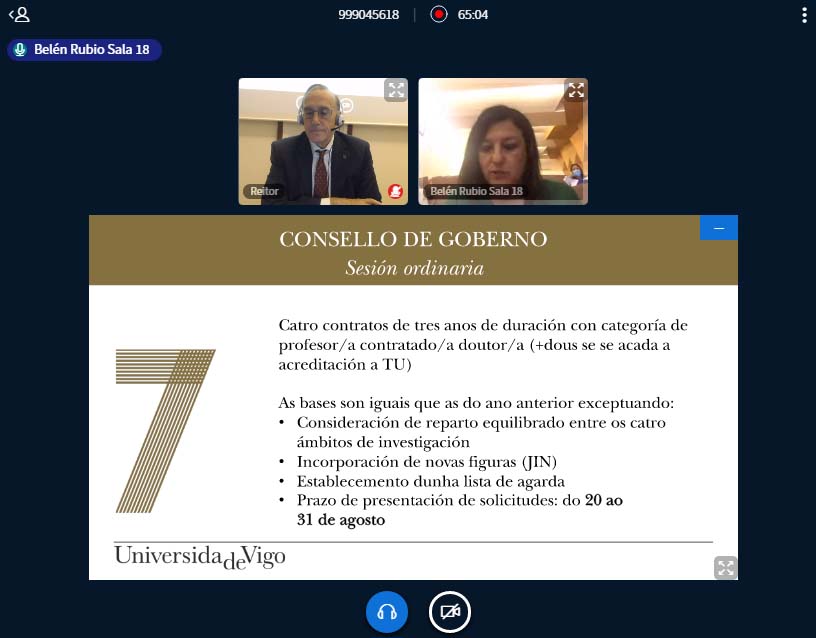Expand Reitor webcam to fullscreen
The width and height of the screenshot is (816, 638).
tap(396, 90)
